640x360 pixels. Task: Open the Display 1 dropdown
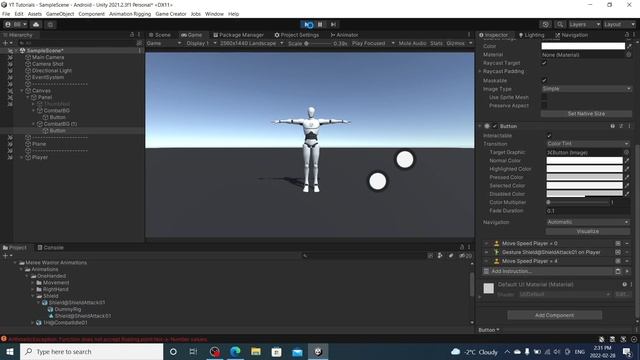(x=200, y=43)
